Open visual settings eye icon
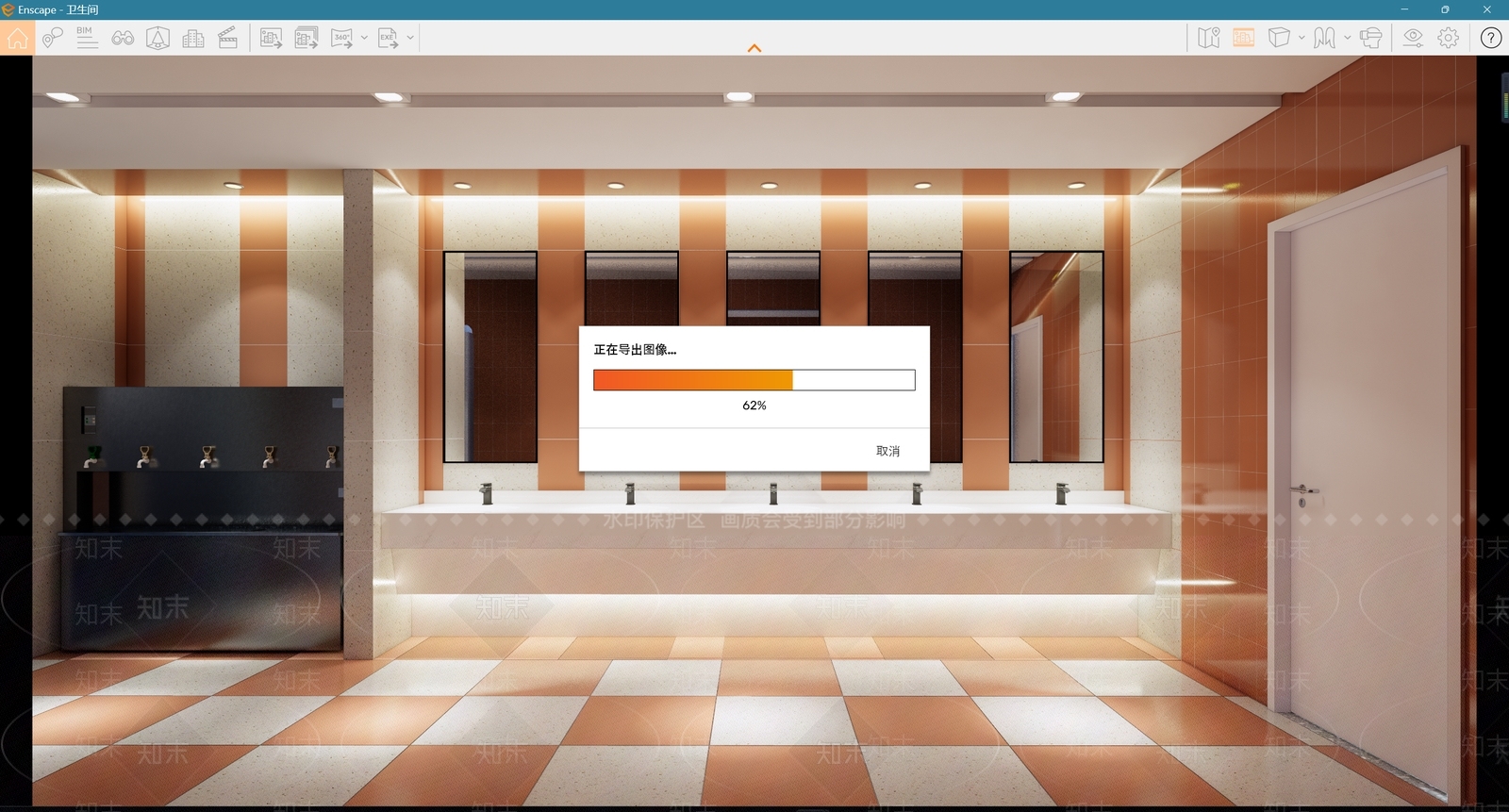1509x812 pixels. pyautogui.click(x=1413, y=38)
